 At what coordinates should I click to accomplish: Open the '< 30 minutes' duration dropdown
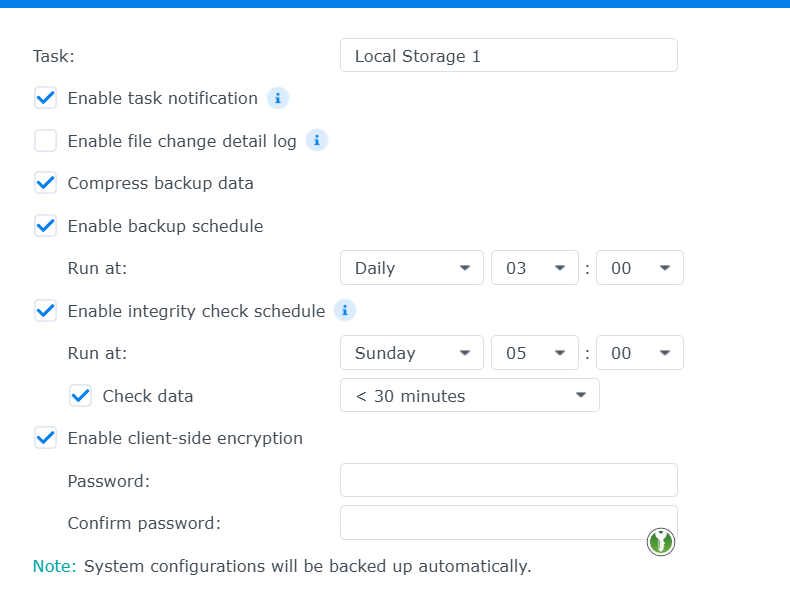469,396
